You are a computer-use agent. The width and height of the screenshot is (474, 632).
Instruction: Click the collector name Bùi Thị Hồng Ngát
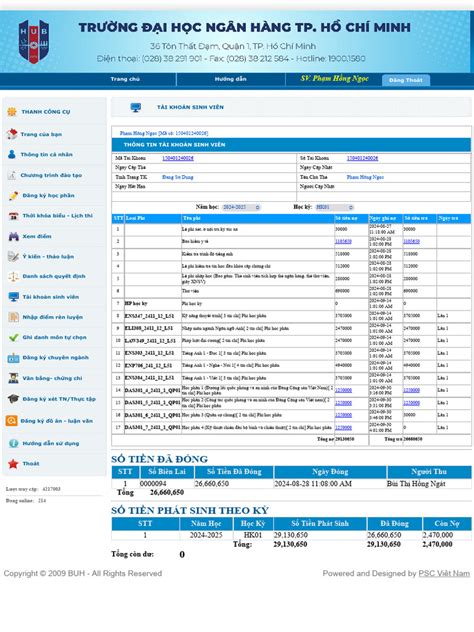pyautogui.click(x=416, y=484)
